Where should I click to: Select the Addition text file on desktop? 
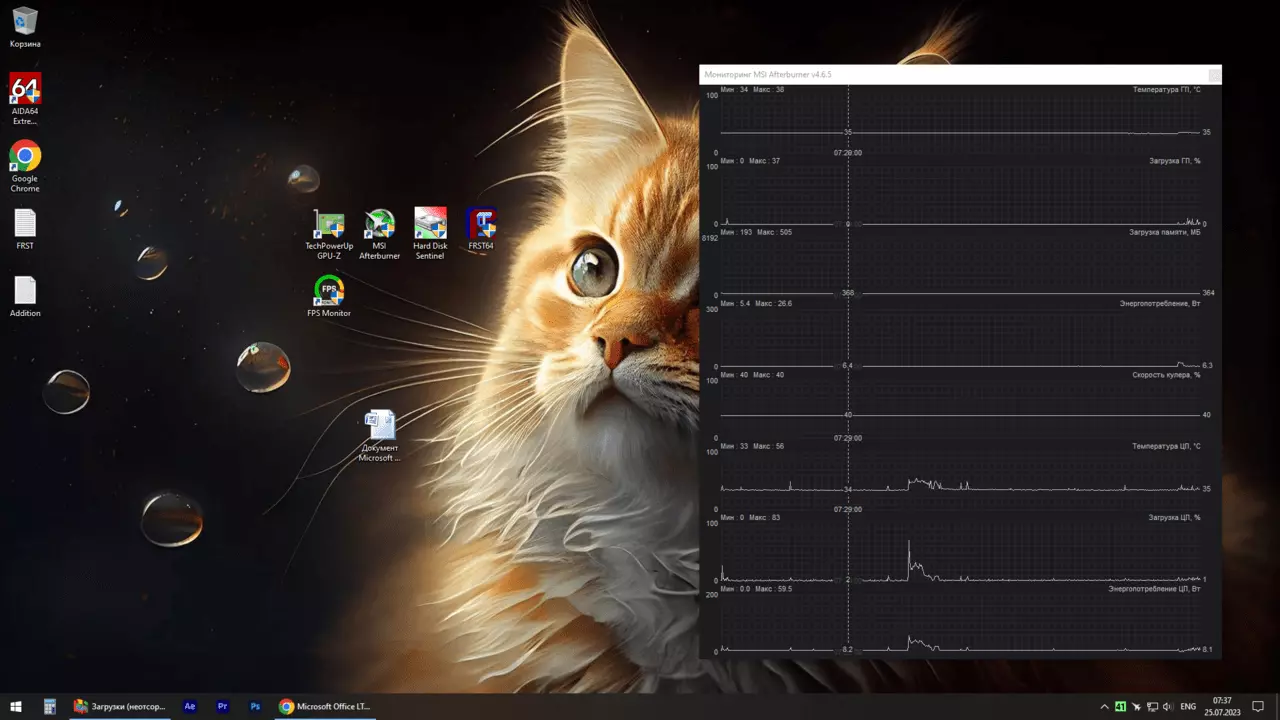pyautogui.click(x=25, y=297)
